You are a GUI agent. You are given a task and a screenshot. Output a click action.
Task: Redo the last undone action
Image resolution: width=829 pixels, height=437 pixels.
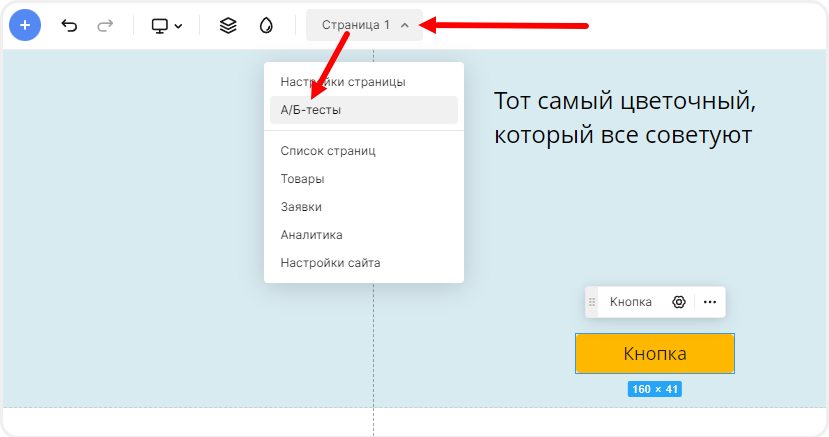(105, 25)
